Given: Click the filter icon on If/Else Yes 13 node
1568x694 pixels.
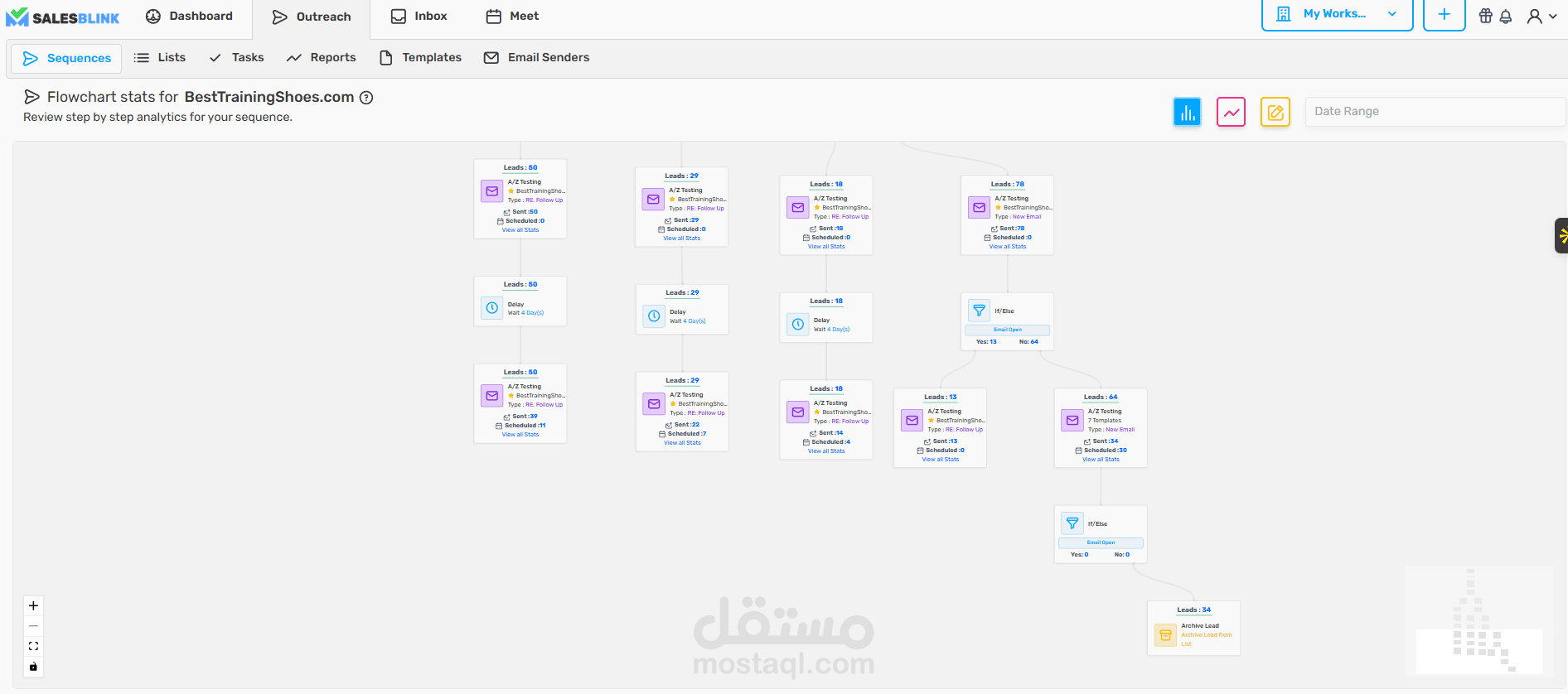Looking at the screenshot, I should [979, 311].
